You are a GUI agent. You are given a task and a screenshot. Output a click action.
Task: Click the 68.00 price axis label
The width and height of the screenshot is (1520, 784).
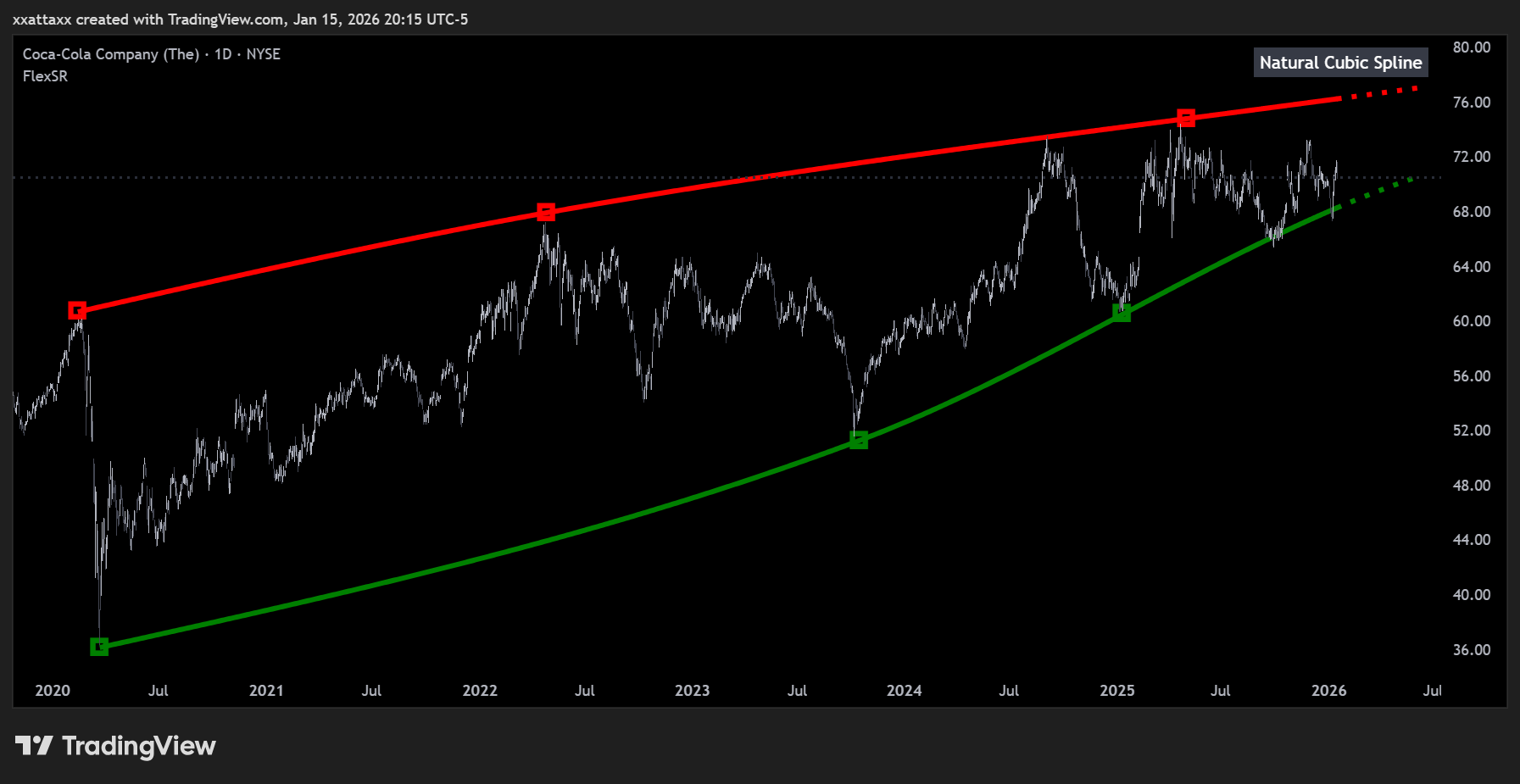click(x=1471, y=212)
